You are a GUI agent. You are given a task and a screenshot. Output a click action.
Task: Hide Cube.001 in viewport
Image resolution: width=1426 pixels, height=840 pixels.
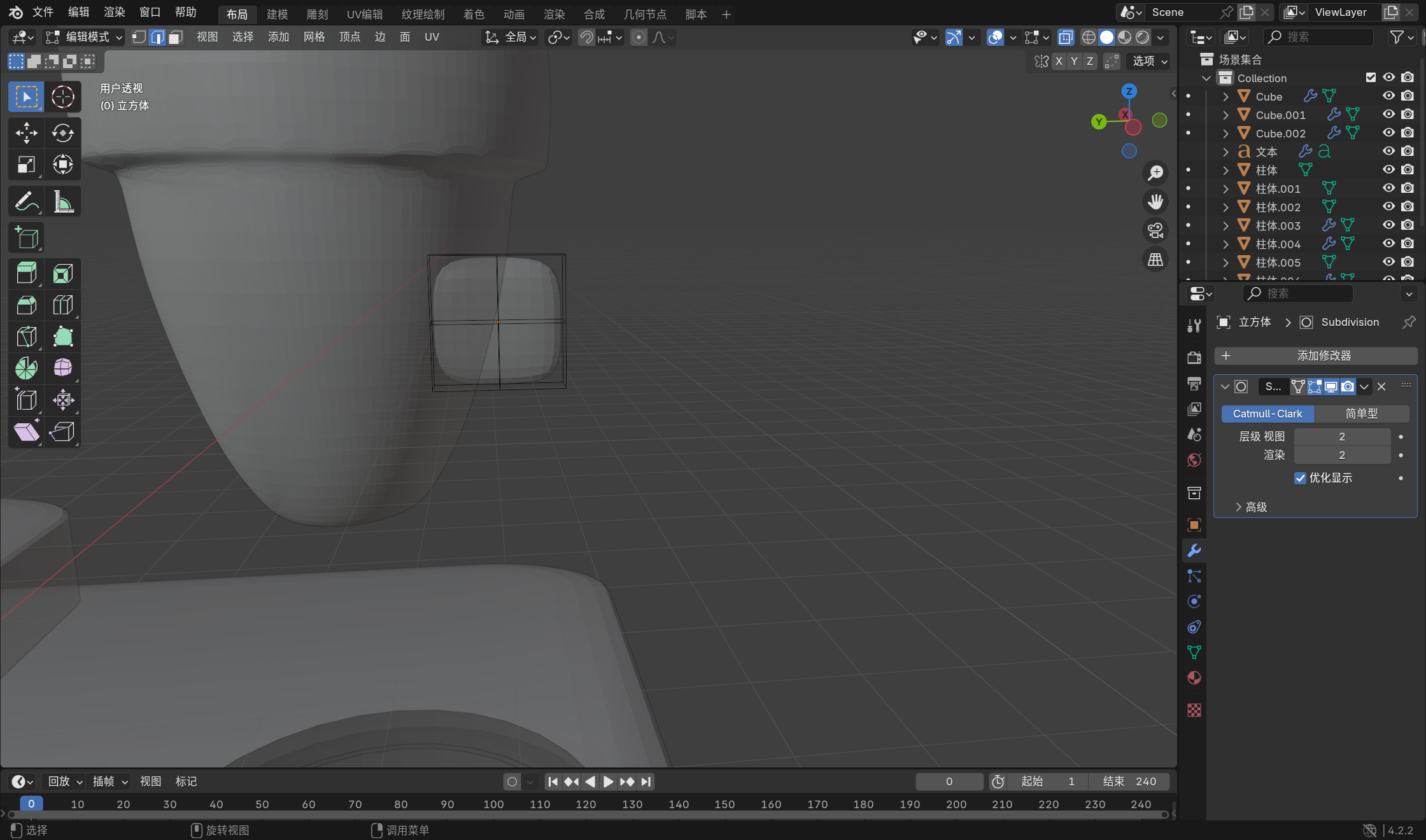1388,115
